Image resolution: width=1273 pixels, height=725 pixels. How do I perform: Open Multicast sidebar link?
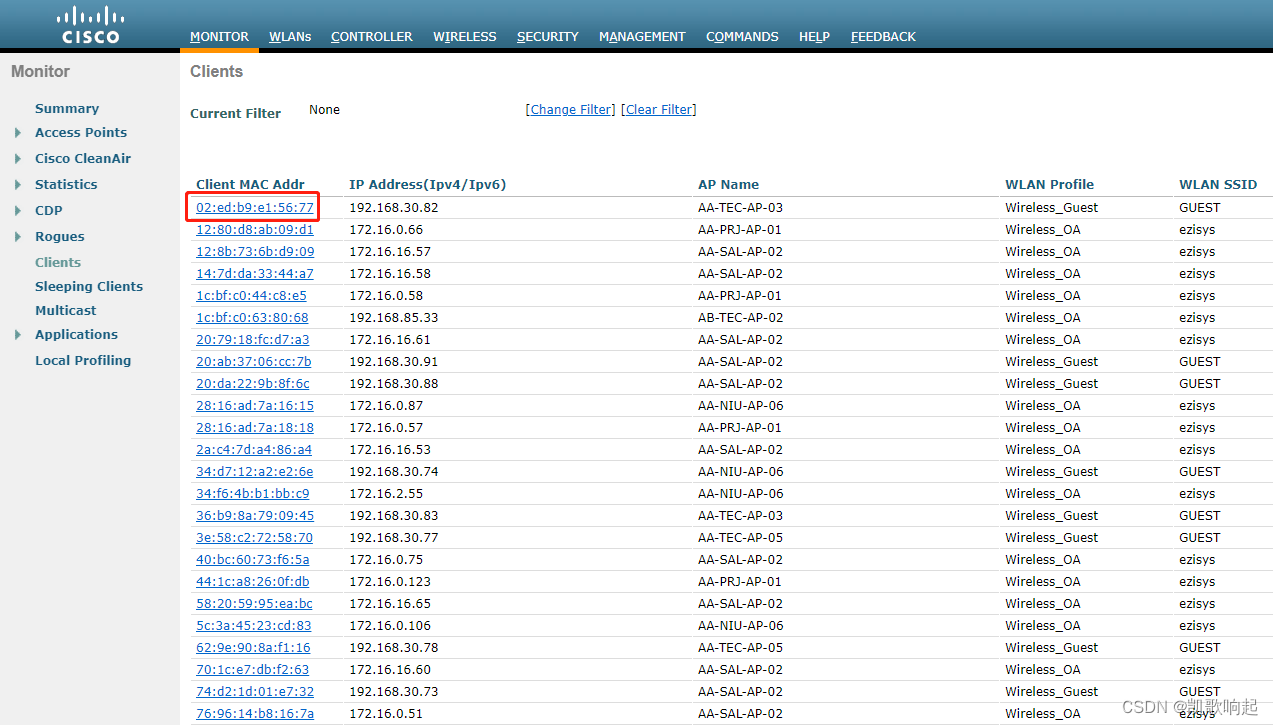click(x=66, y=310)
